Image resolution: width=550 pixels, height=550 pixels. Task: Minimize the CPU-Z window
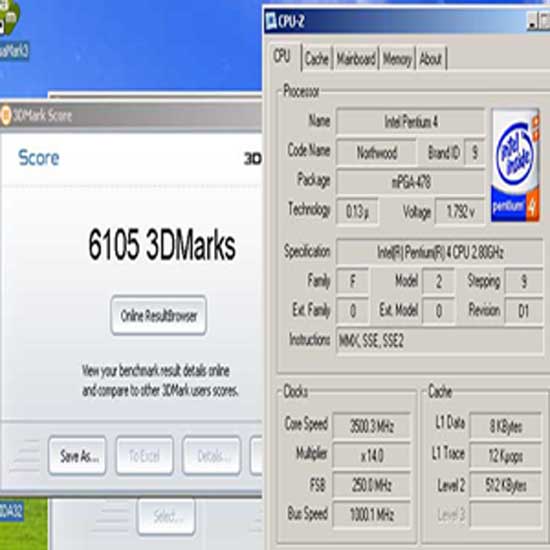tap(532, 22)
